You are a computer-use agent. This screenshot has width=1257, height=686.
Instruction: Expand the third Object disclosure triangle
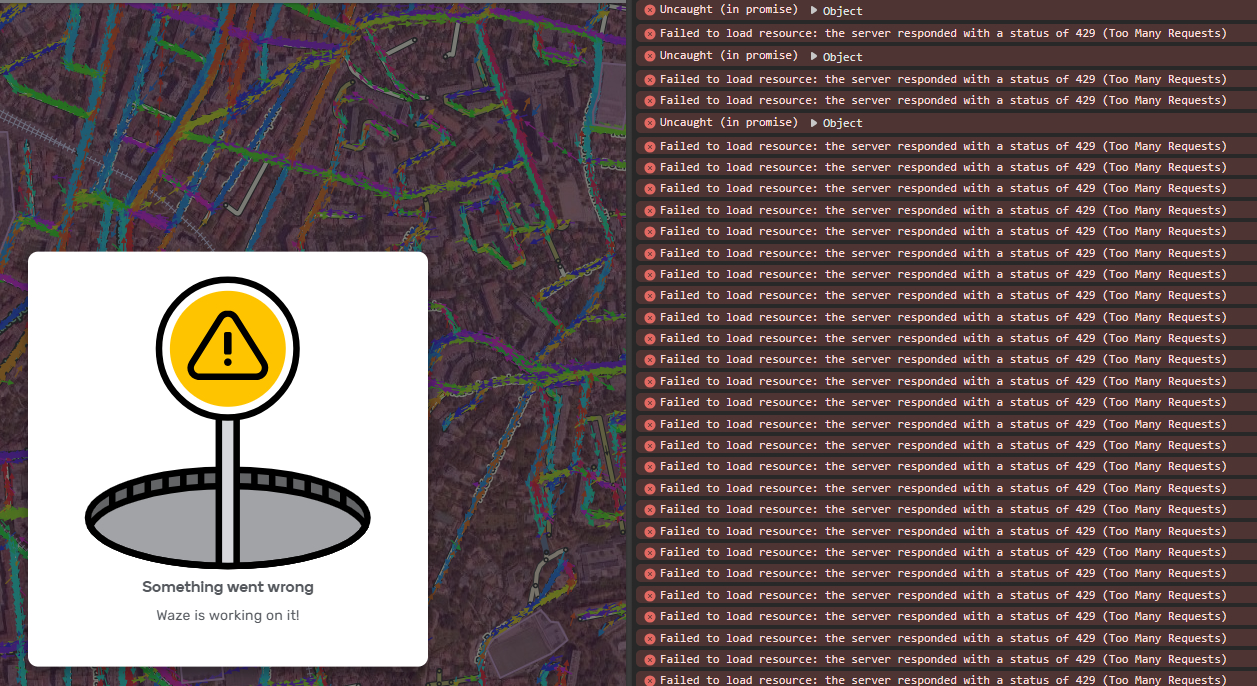[x=814, y=123]
